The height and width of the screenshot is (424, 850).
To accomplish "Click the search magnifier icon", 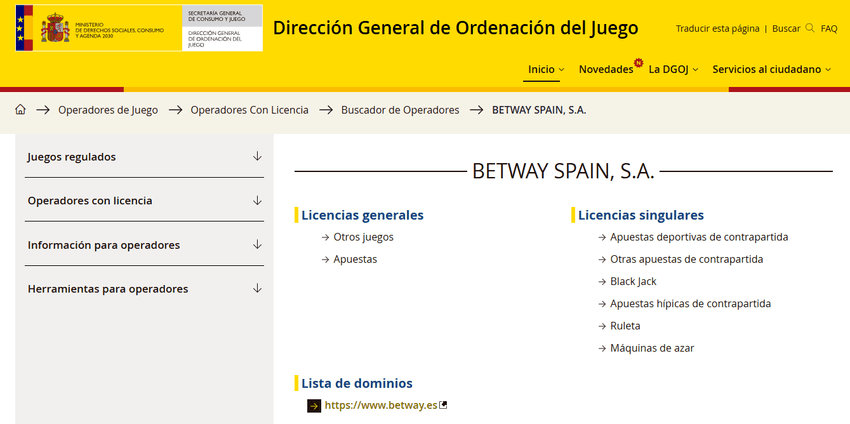I will [x=810, y=28].
